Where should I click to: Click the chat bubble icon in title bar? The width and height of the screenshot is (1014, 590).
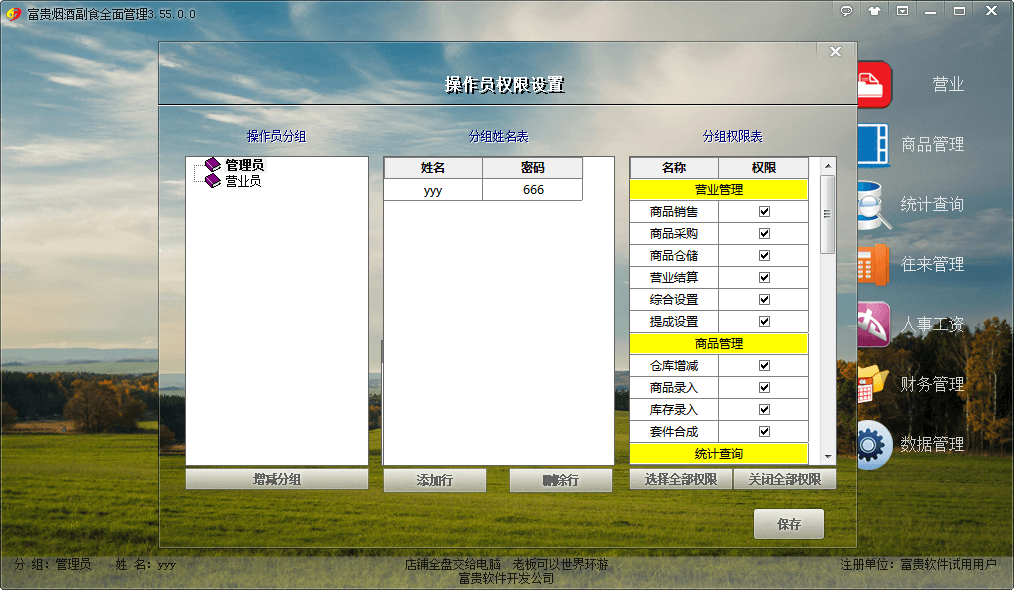846,11
